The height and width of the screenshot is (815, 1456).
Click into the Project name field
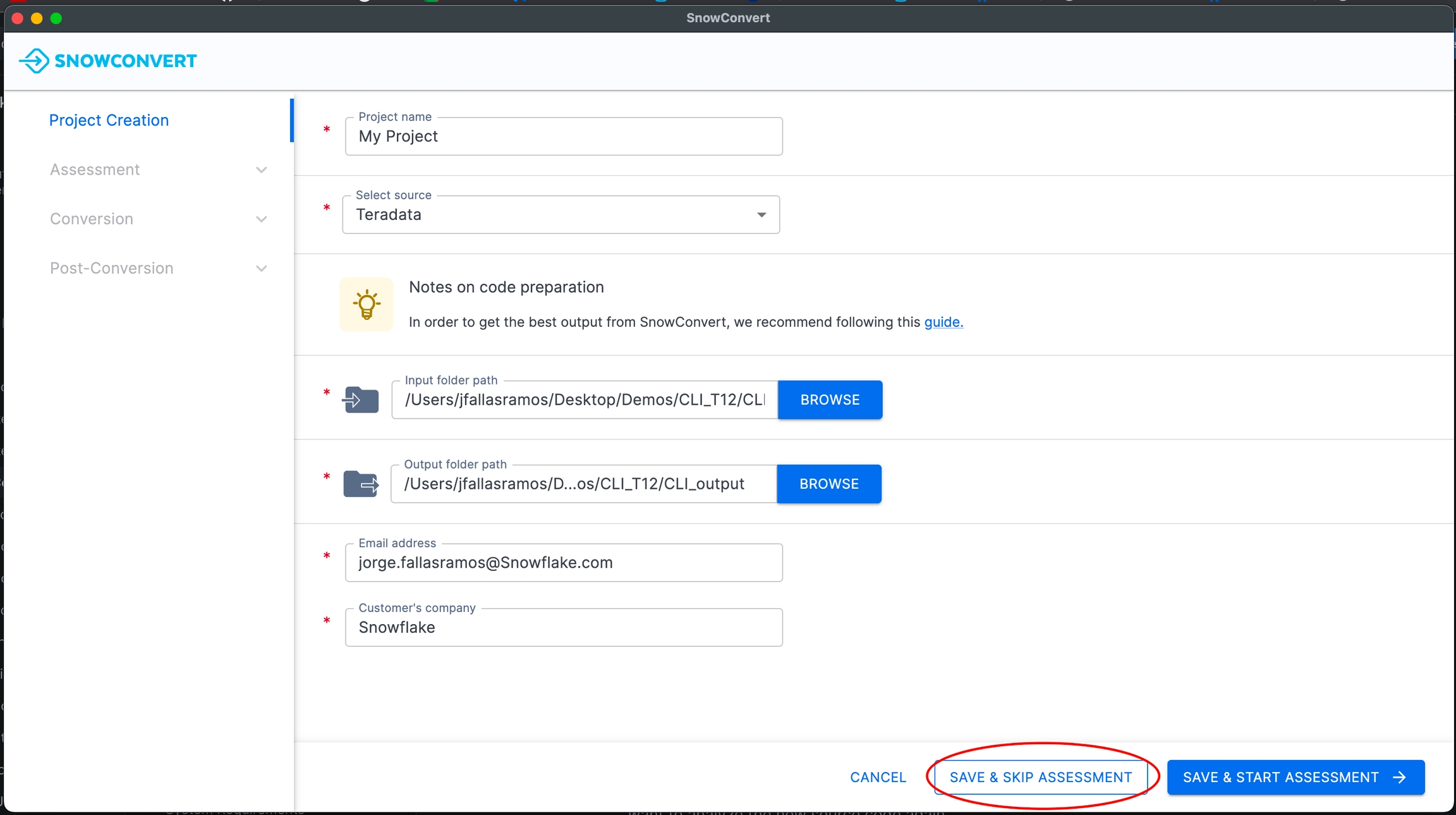pos(563,137)
